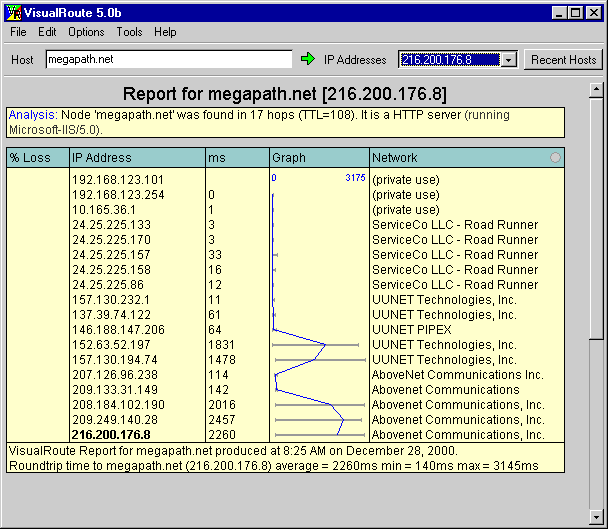Click the 2457 ms value
Screen dimensions: 608x529
click(222, 420)
